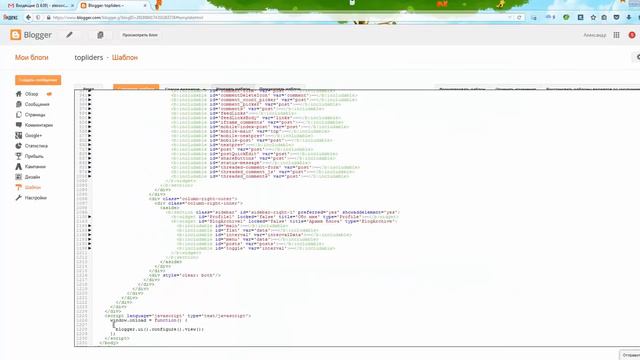Click Просмотреть блог button
This screenshot has height=360, width=640.
point(140,35)
